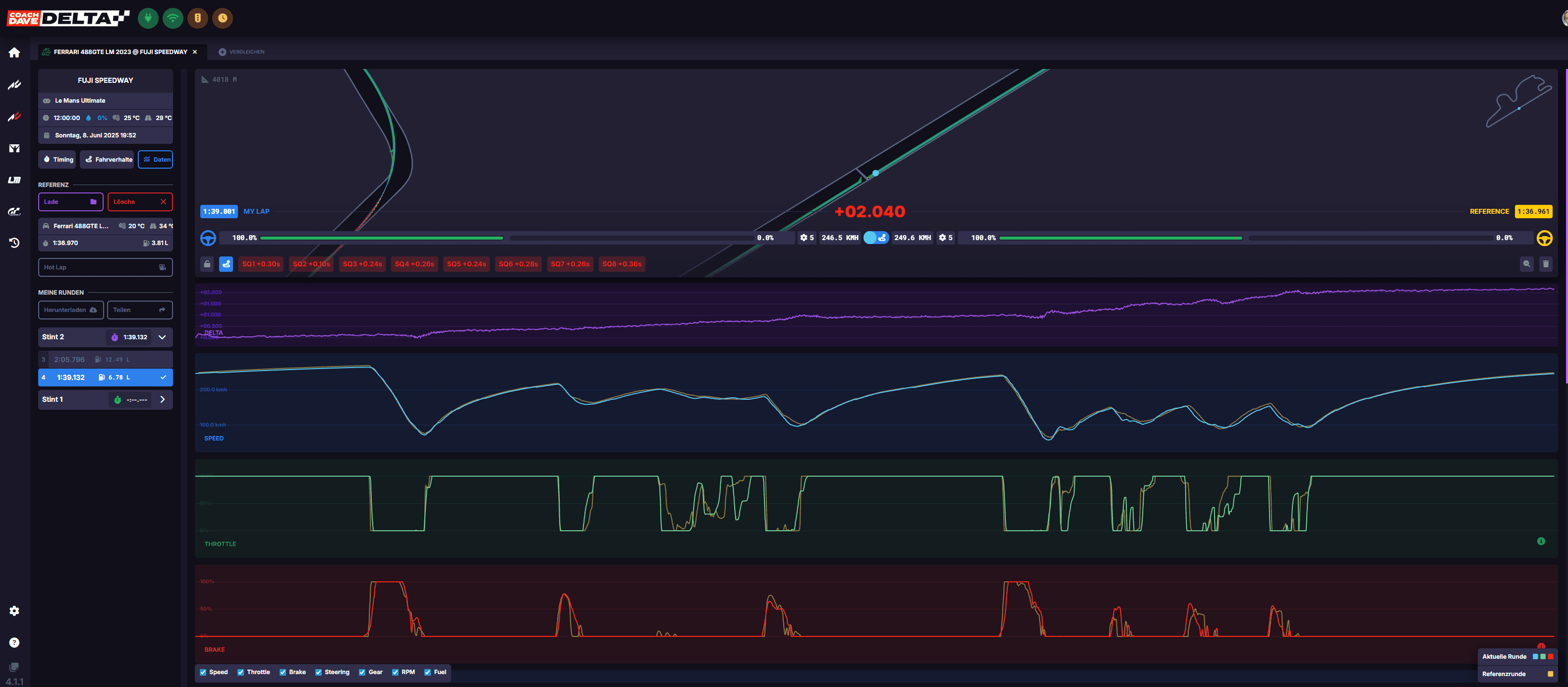The image size is (1568, 687).
Task: Open the Home sidebar icon
Action: (14, 53)
